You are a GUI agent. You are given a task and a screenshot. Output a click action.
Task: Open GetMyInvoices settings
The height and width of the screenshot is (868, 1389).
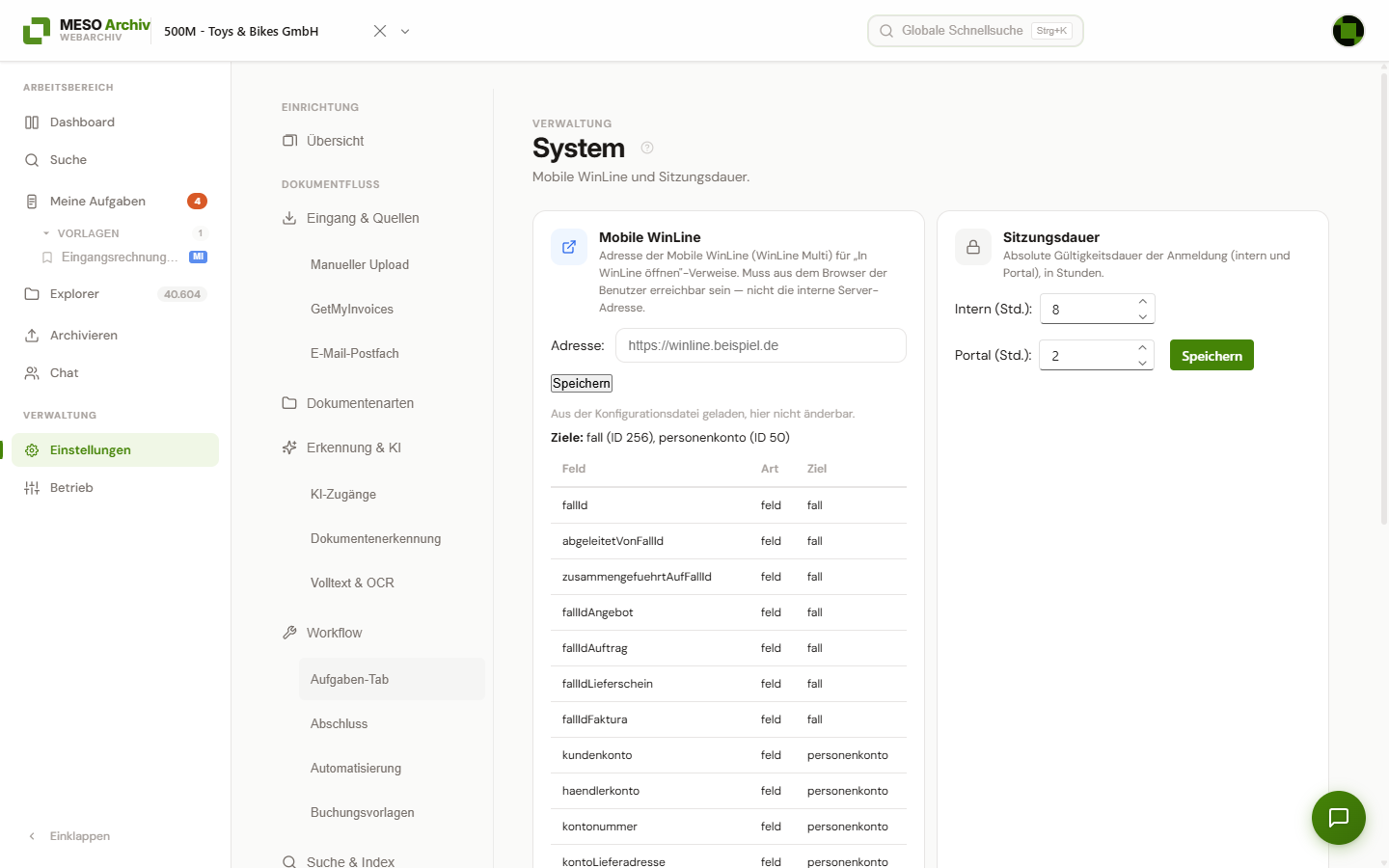tap(392, 309)
